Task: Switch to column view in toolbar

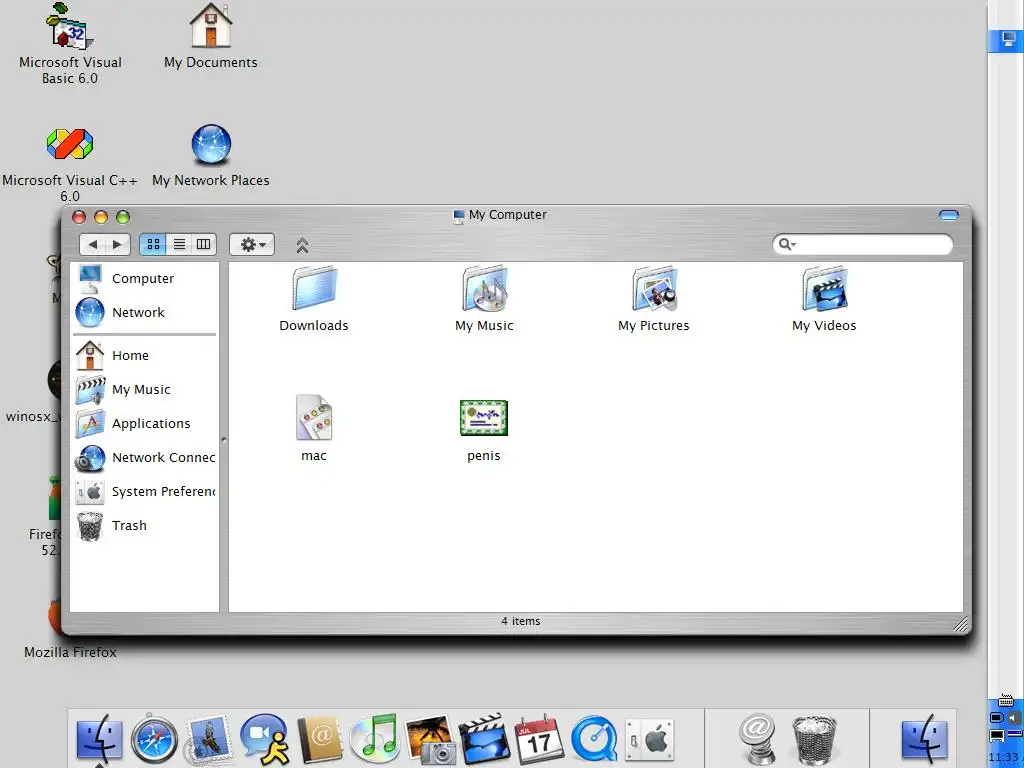Action: [x=204, y=244]
